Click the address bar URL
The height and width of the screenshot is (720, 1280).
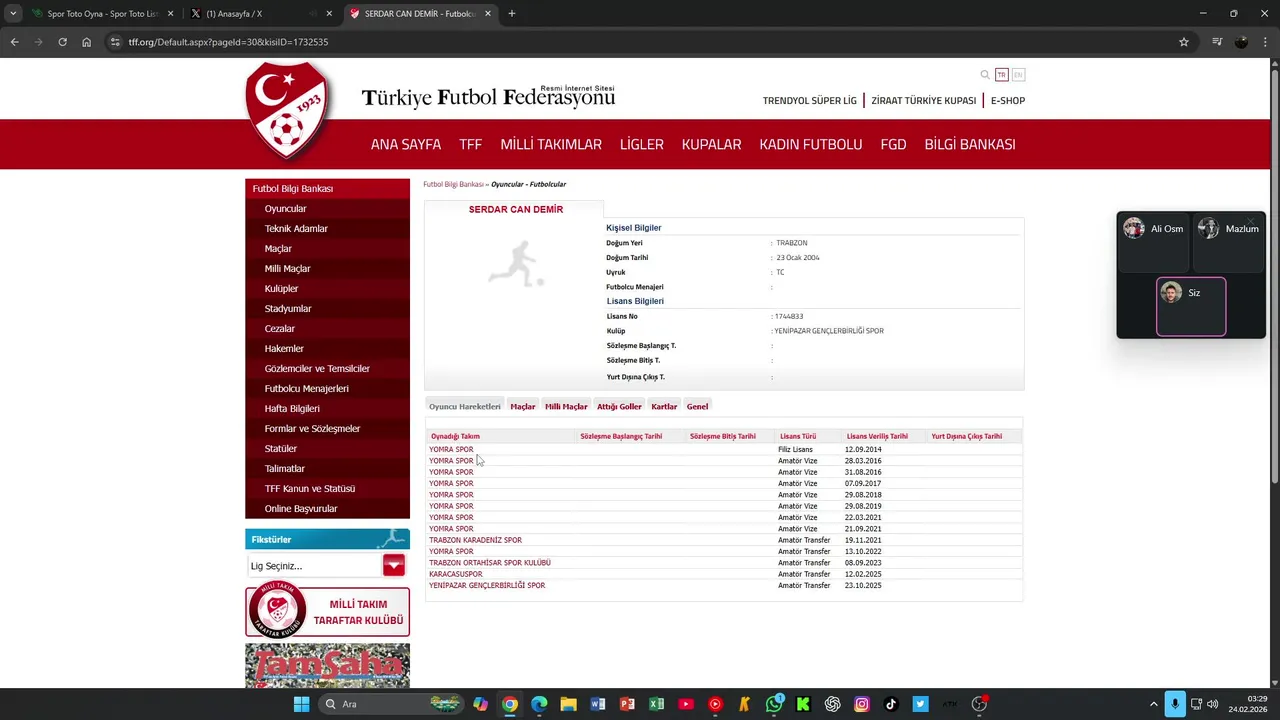click(228, 42)
